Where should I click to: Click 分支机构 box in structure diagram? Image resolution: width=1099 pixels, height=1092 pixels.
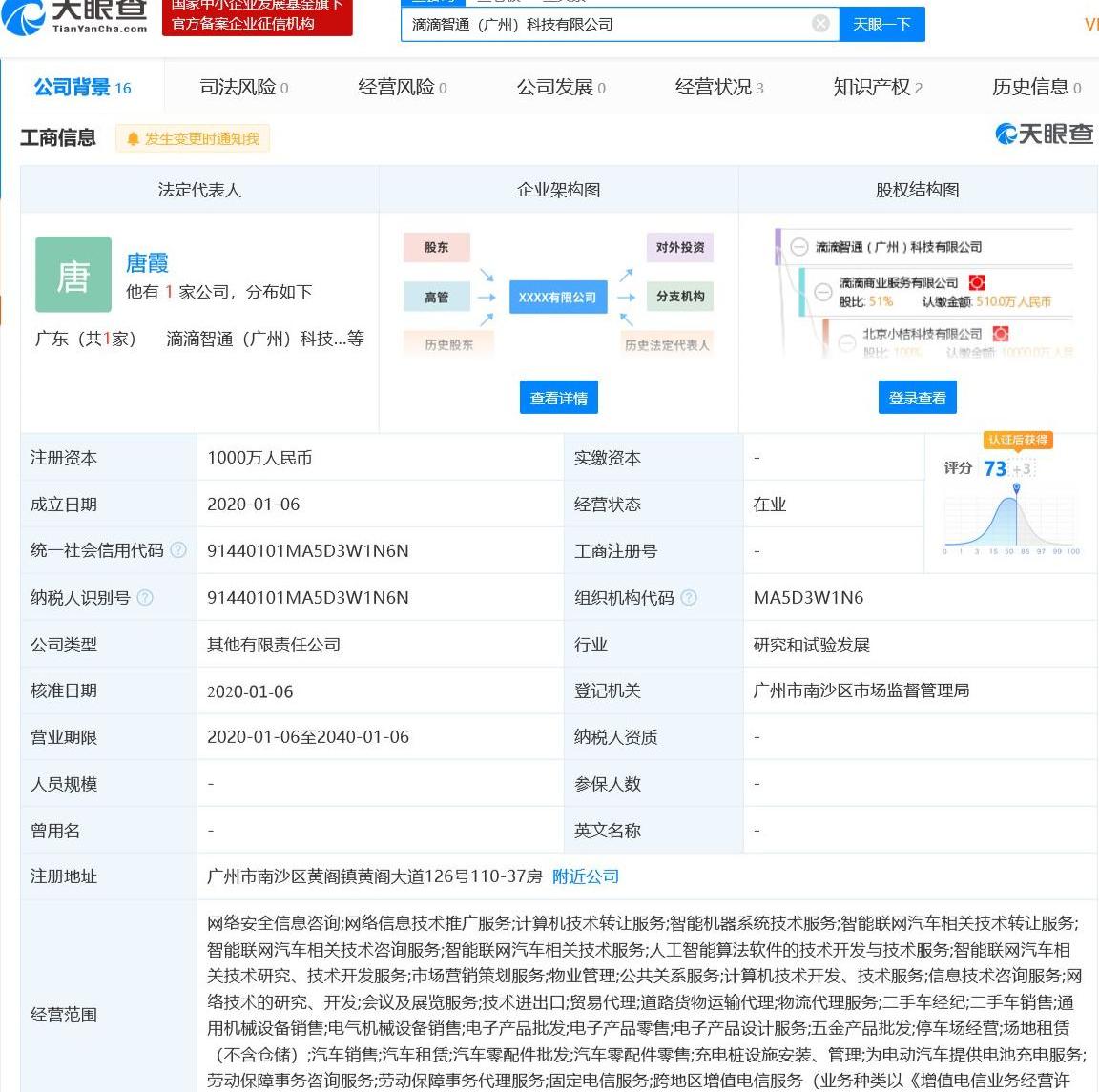(x=680, y=297)
